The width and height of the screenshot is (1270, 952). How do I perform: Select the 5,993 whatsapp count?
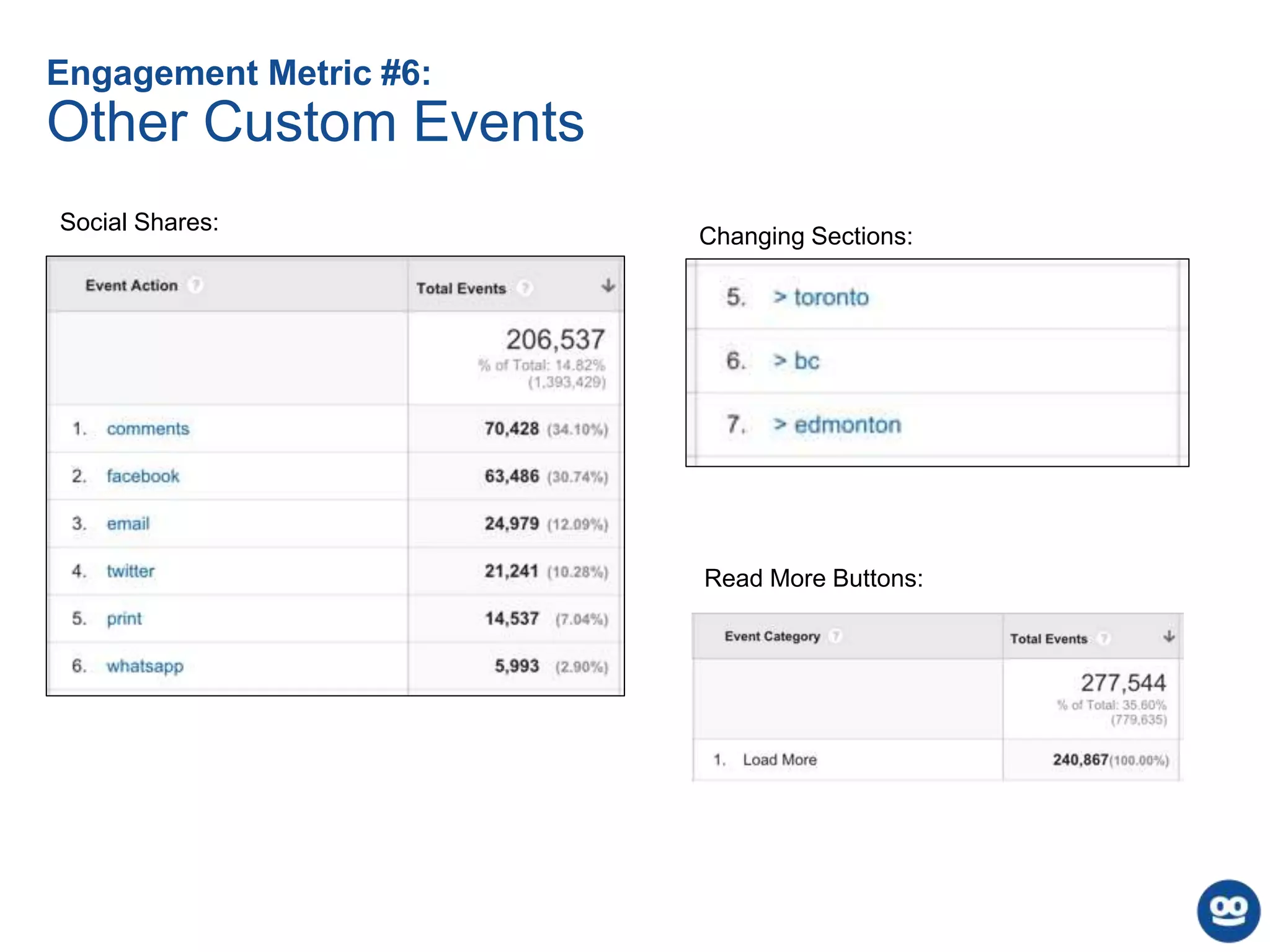[x=517, y=666]
